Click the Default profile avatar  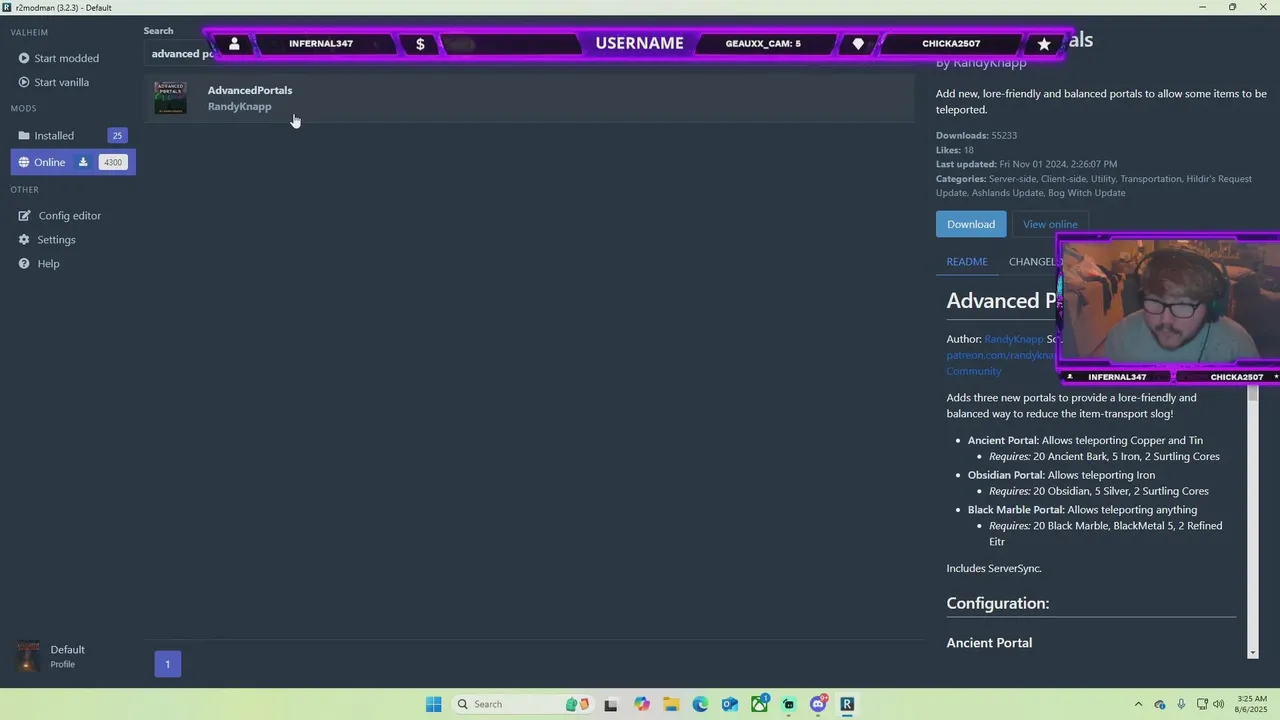coord(29,656)
